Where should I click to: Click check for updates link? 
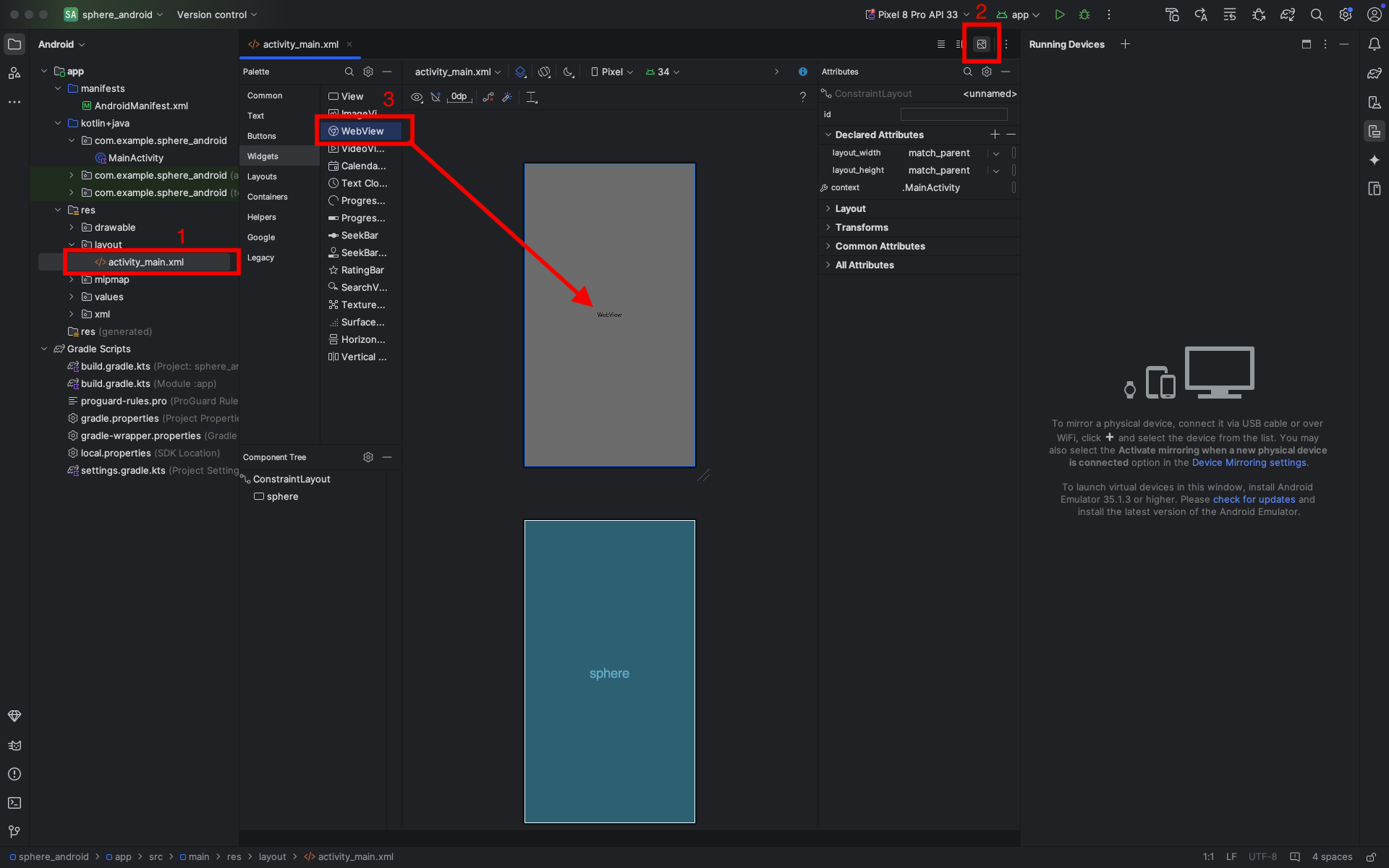1254,500
